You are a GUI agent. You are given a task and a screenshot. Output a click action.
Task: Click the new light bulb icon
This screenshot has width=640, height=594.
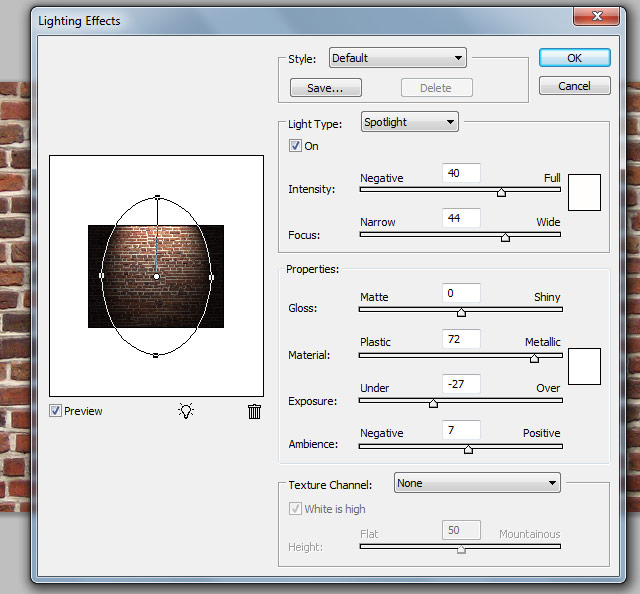tap(186, 411)
